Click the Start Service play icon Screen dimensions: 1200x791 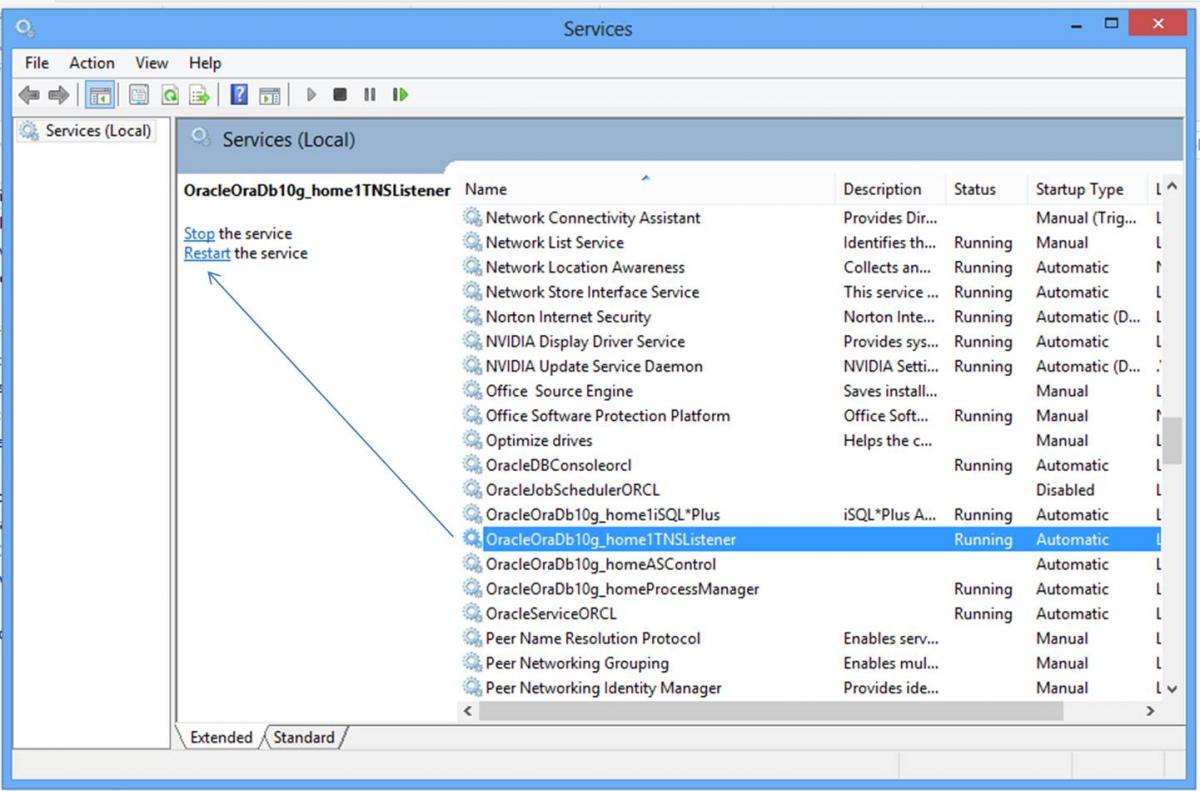(311, 95)
